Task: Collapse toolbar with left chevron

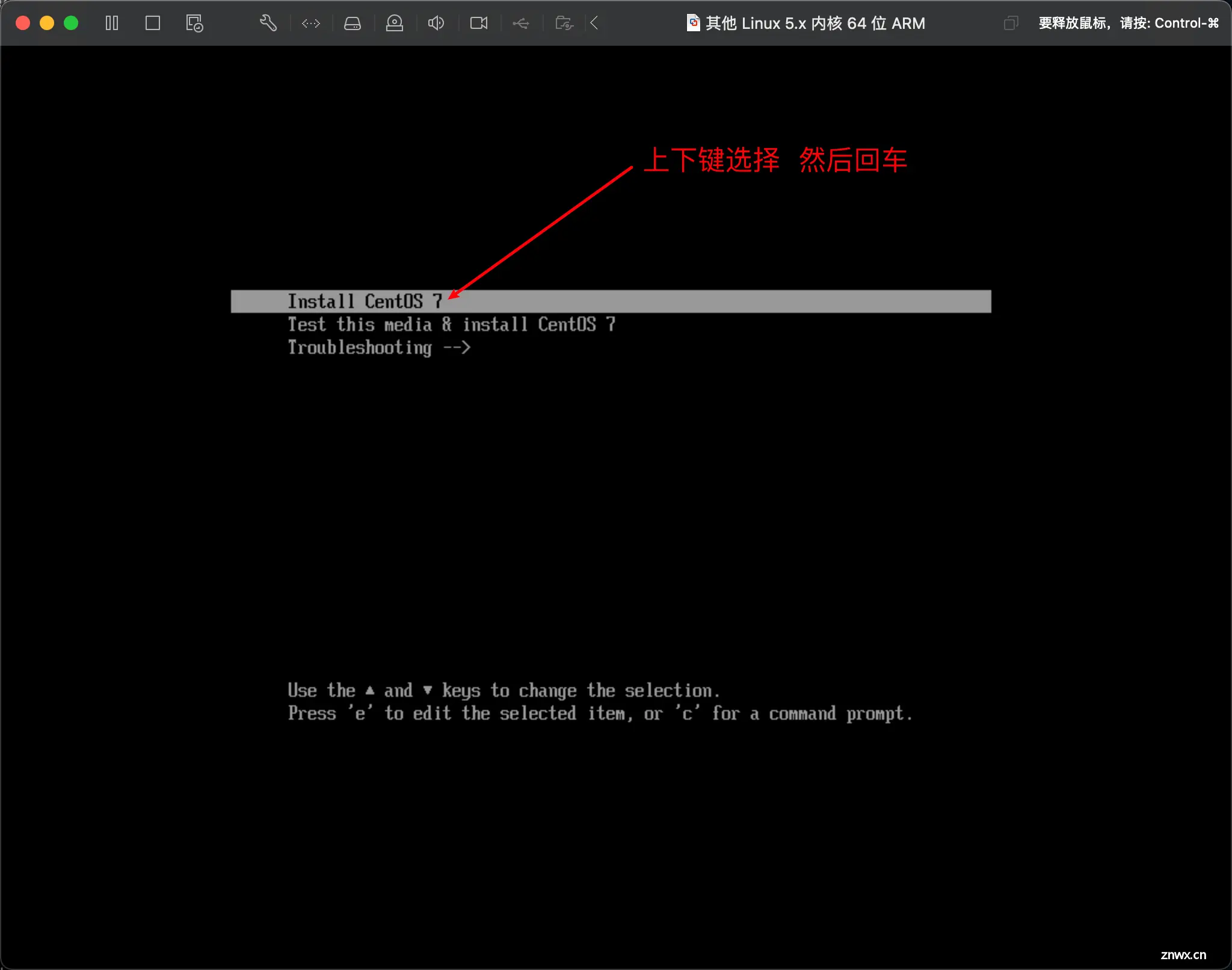Action: coord(594,23)
